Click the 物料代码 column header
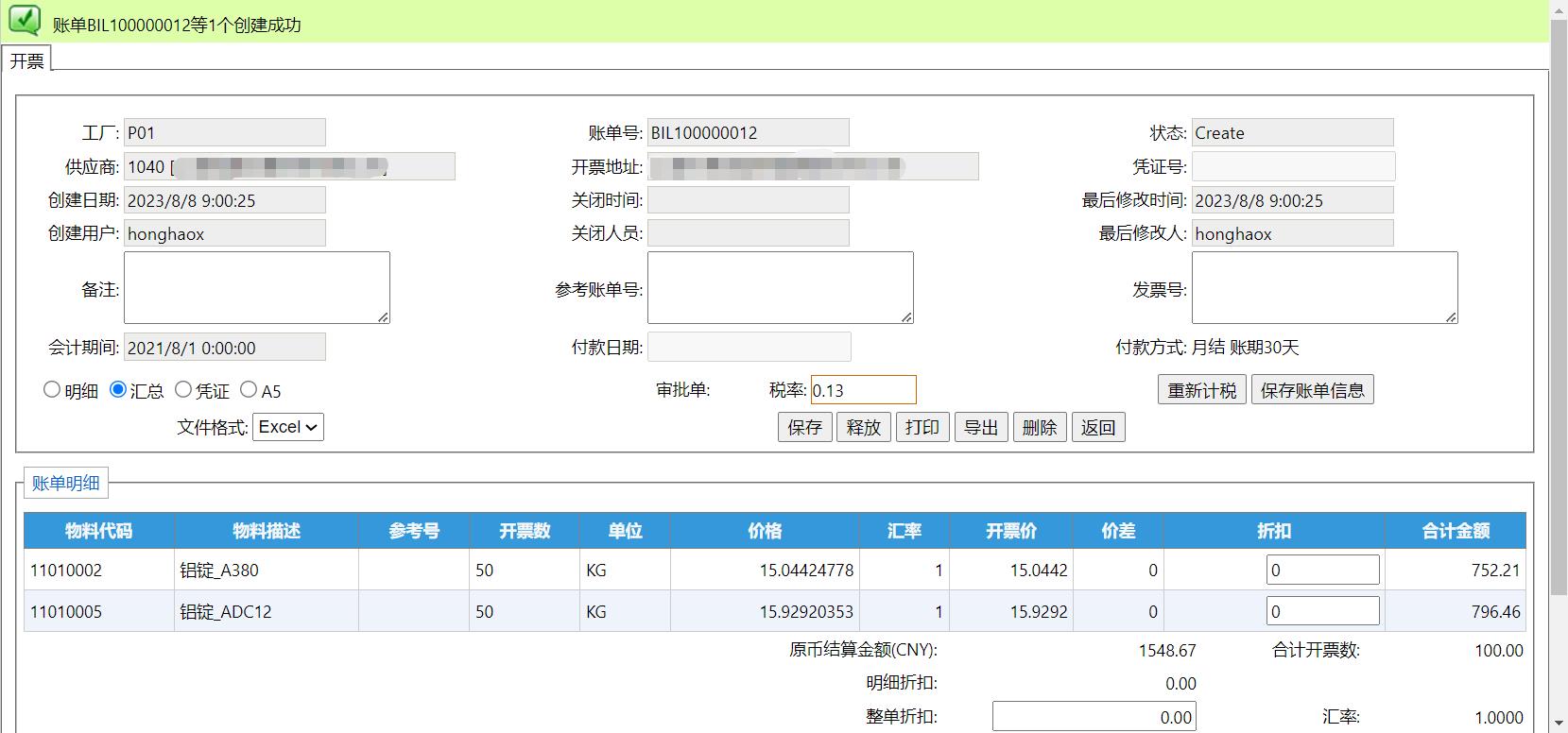1568x733 pixels. click(x=99, y=531)
